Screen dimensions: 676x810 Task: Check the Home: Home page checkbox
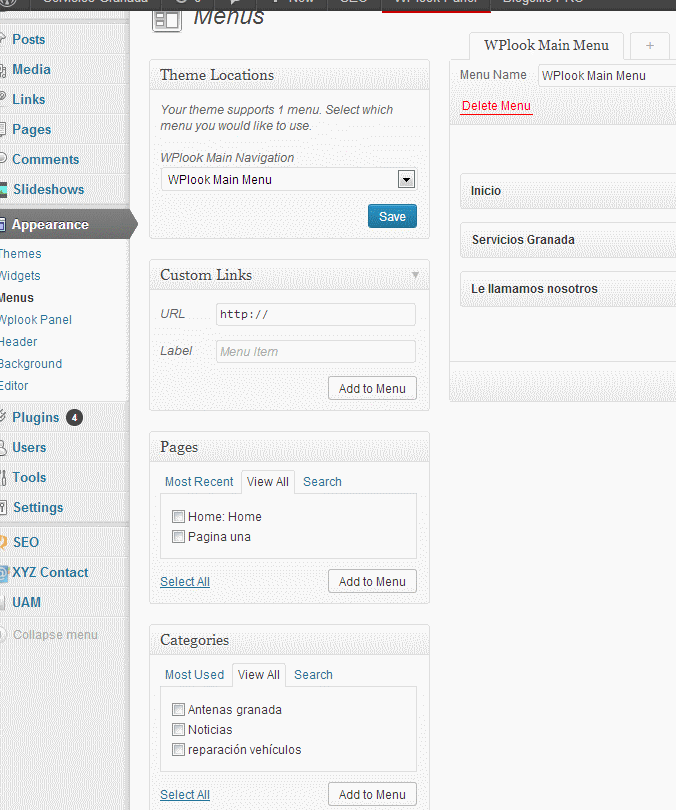(x=178, y=517)
